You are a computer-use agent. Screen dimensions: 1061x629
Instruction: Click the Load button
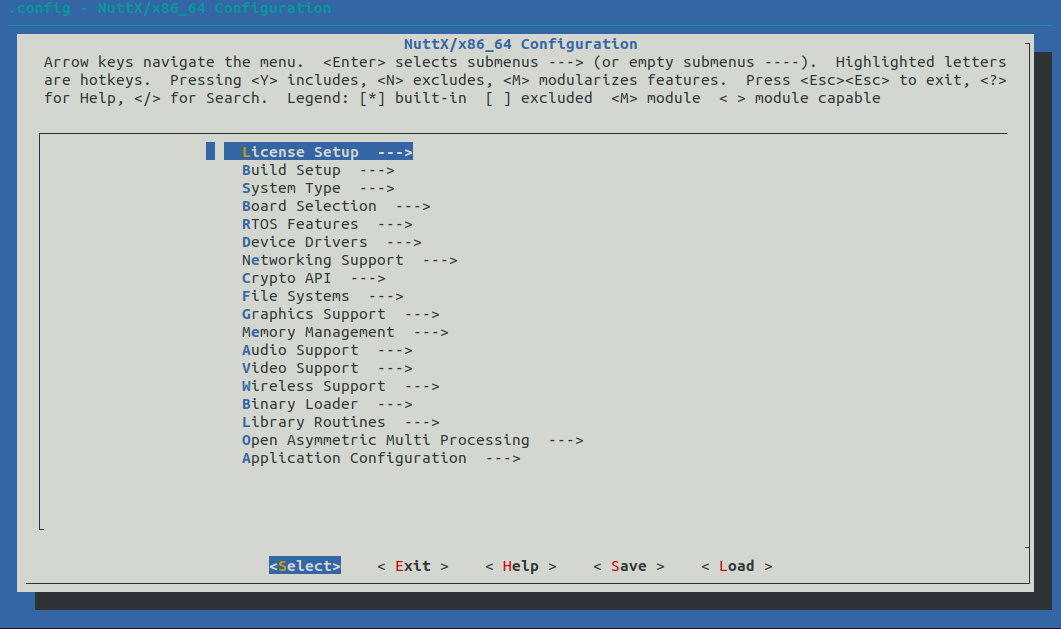click(x=737, y=566)
